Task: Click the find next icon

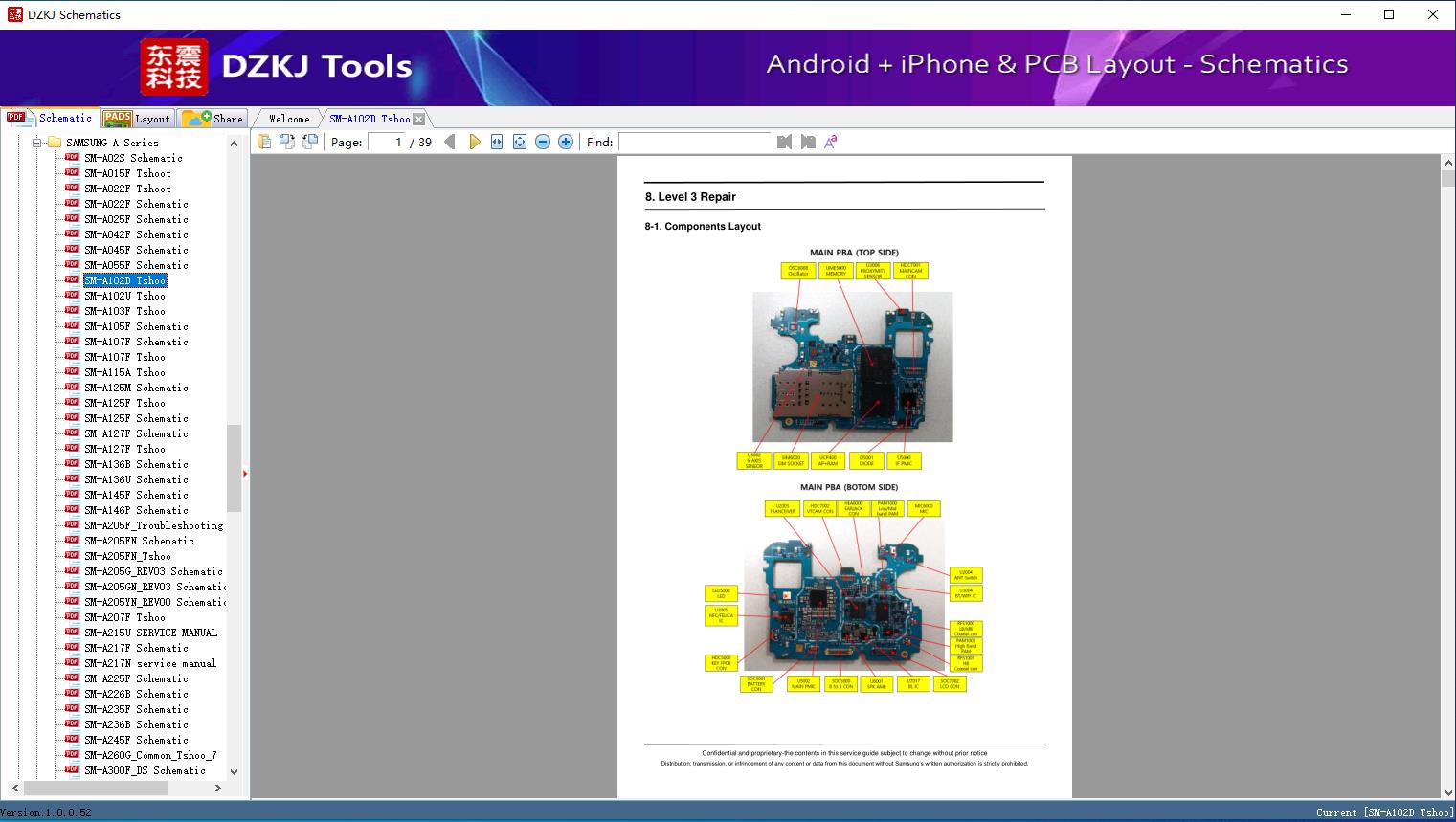Action: pyautogui.click(x=808, y=142)
